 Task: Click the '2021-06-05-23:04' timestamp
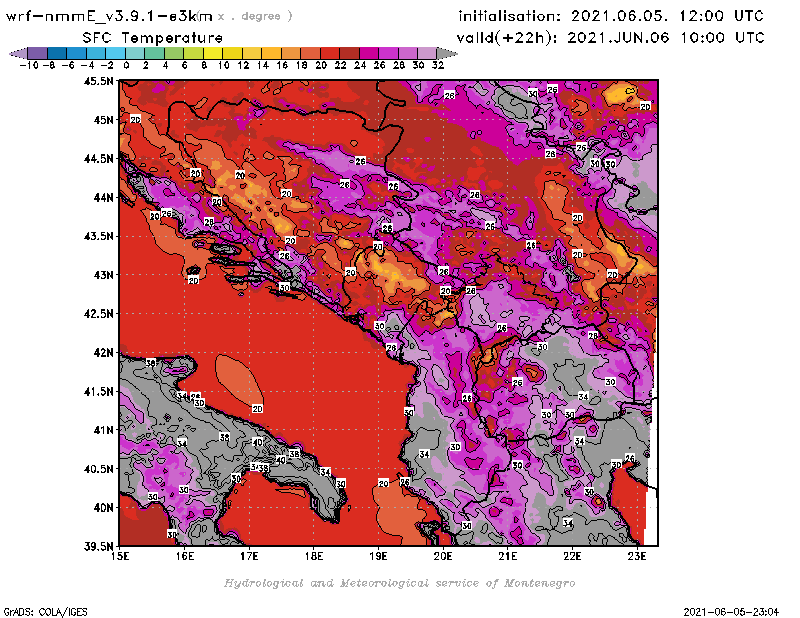tap(731, 612)
